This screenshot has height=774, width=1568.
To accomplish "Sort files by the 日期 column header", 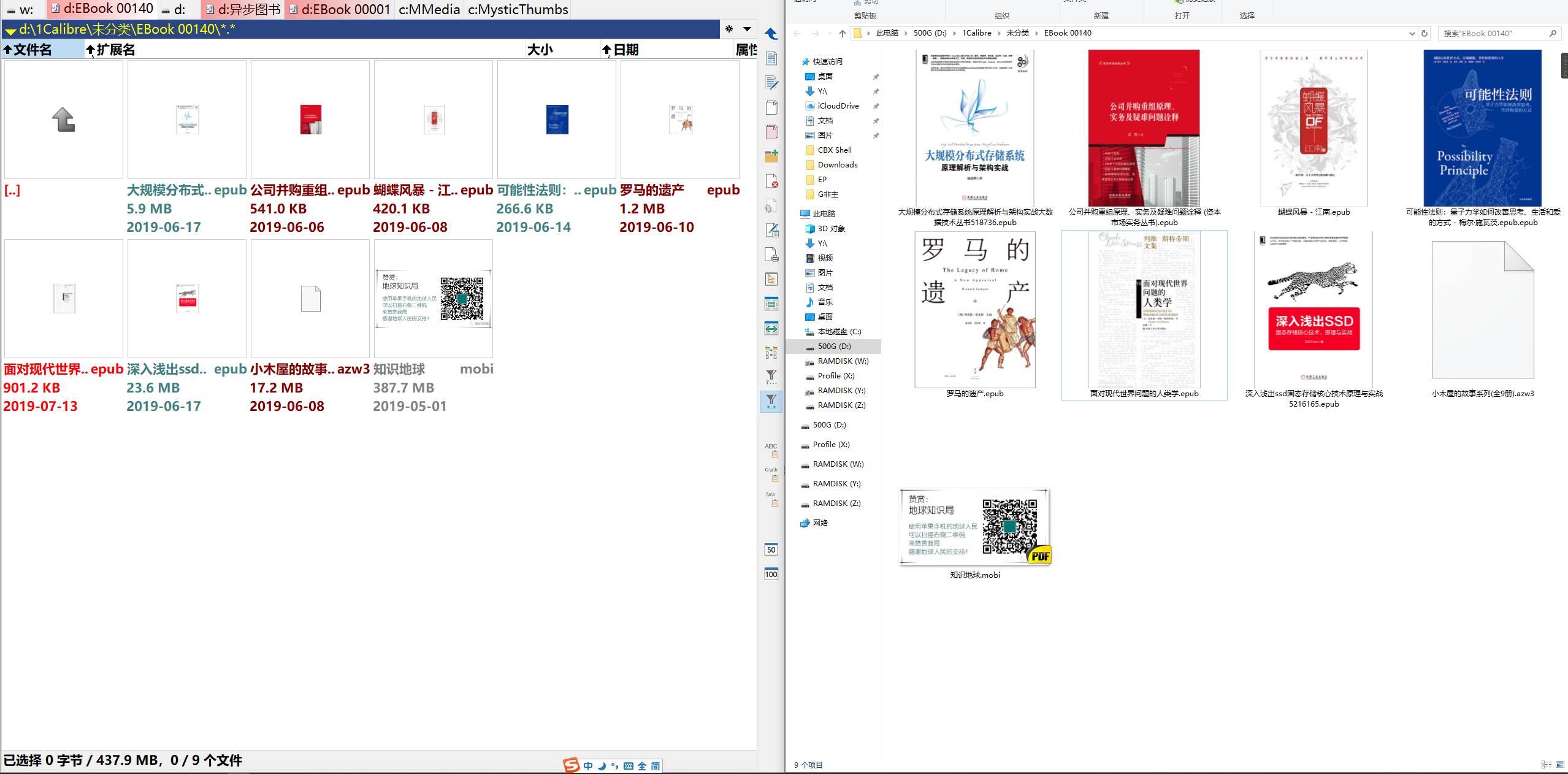I will [625, 50].
